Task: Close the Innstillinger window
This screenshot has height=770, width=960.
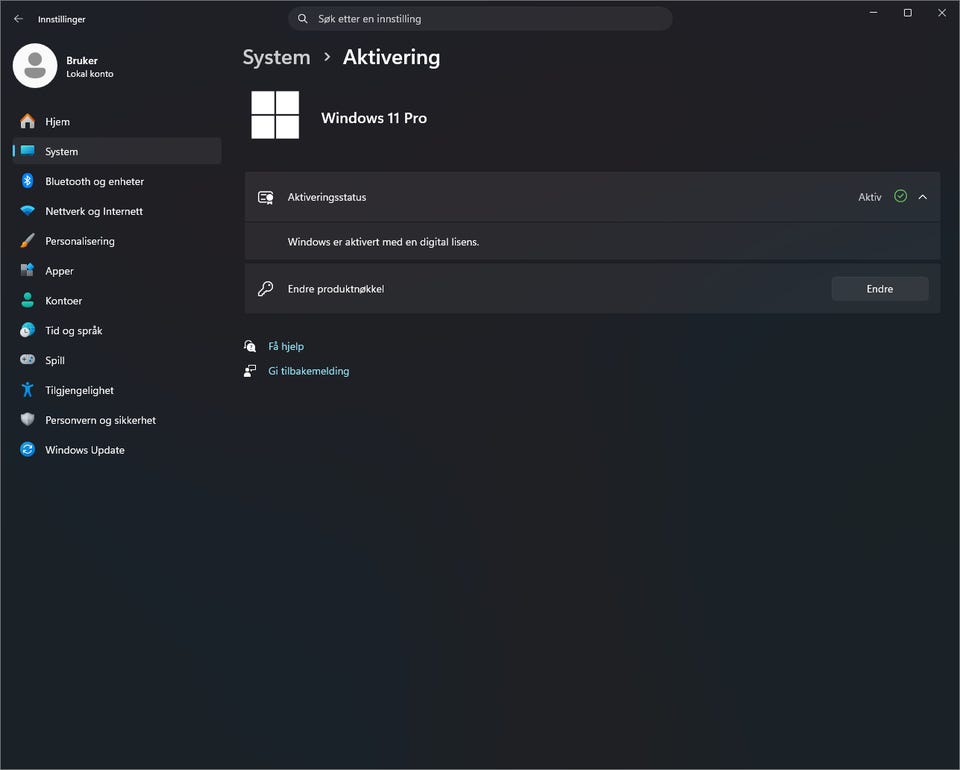Action: (942, 13)
